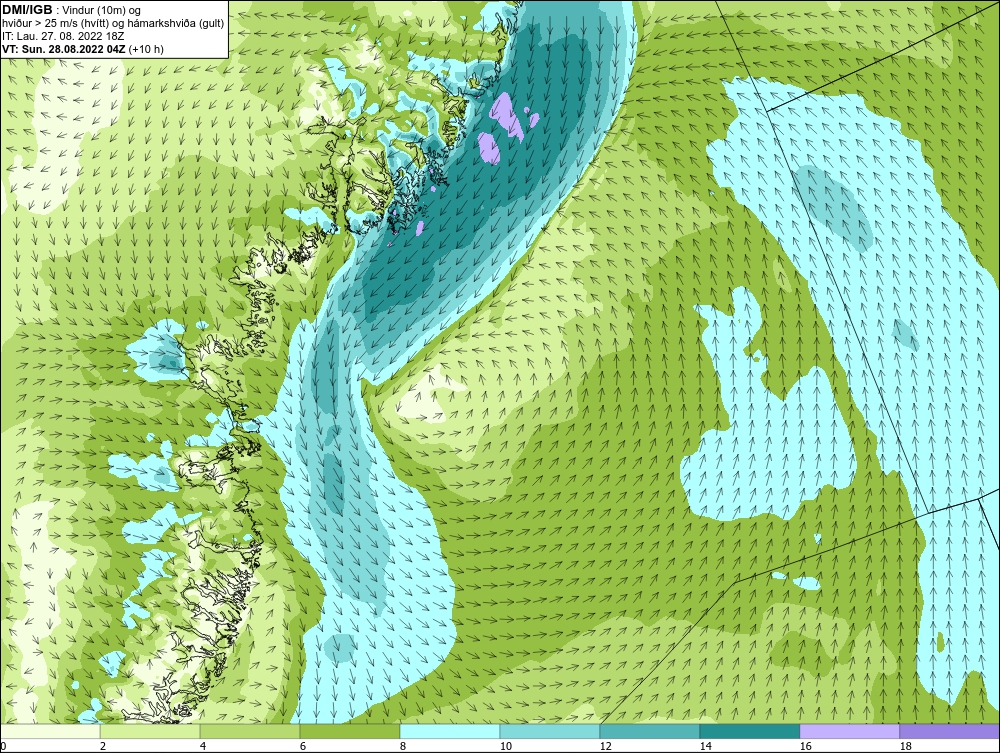The image size is (1000, 753).
Task: Click the 14–16 m/s dark teal legend swatch
Action: pos(750,732)
